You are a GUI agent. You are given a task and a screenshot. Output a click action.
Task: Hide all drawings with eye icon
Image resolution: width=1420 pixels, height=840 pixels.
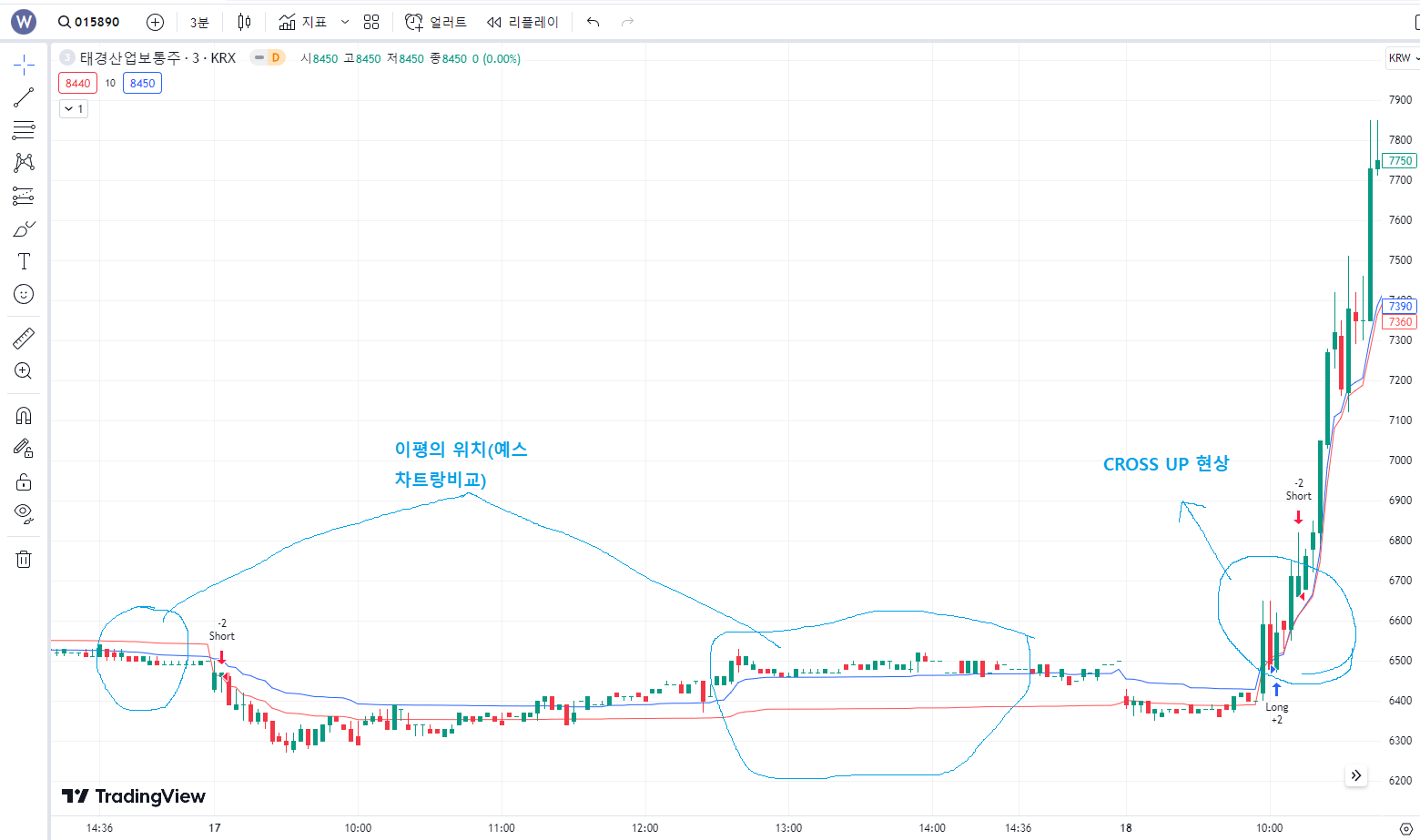(x=24, y=513)
